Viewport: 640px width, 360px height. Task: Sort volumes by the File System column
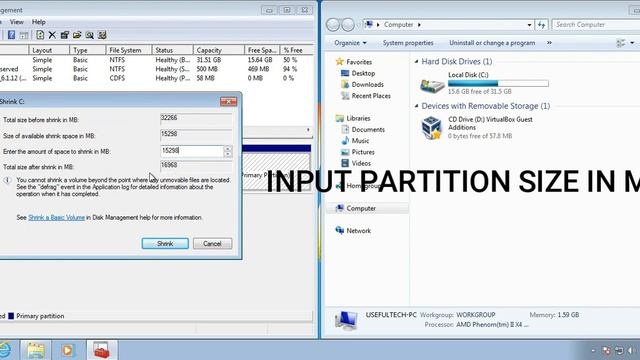[x=129, y=50]
